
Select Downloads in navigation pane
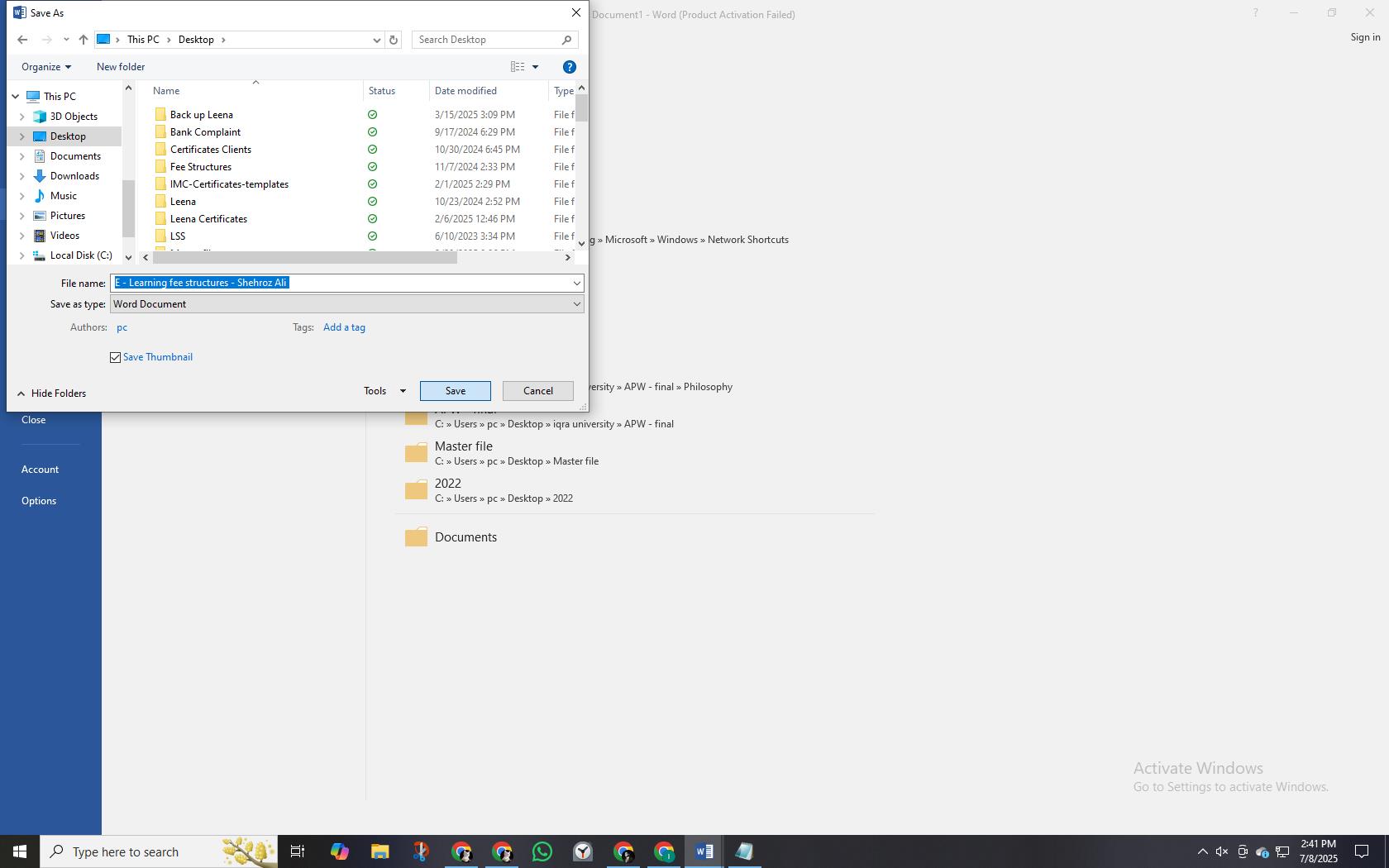[x=74, y=176]
